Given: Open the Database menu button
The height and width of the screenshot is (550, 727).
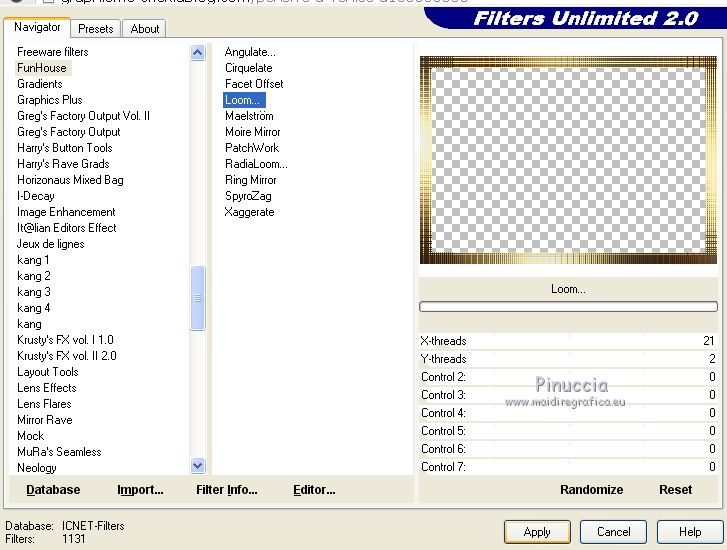Looking at the screenshot, I should (53, 490).
